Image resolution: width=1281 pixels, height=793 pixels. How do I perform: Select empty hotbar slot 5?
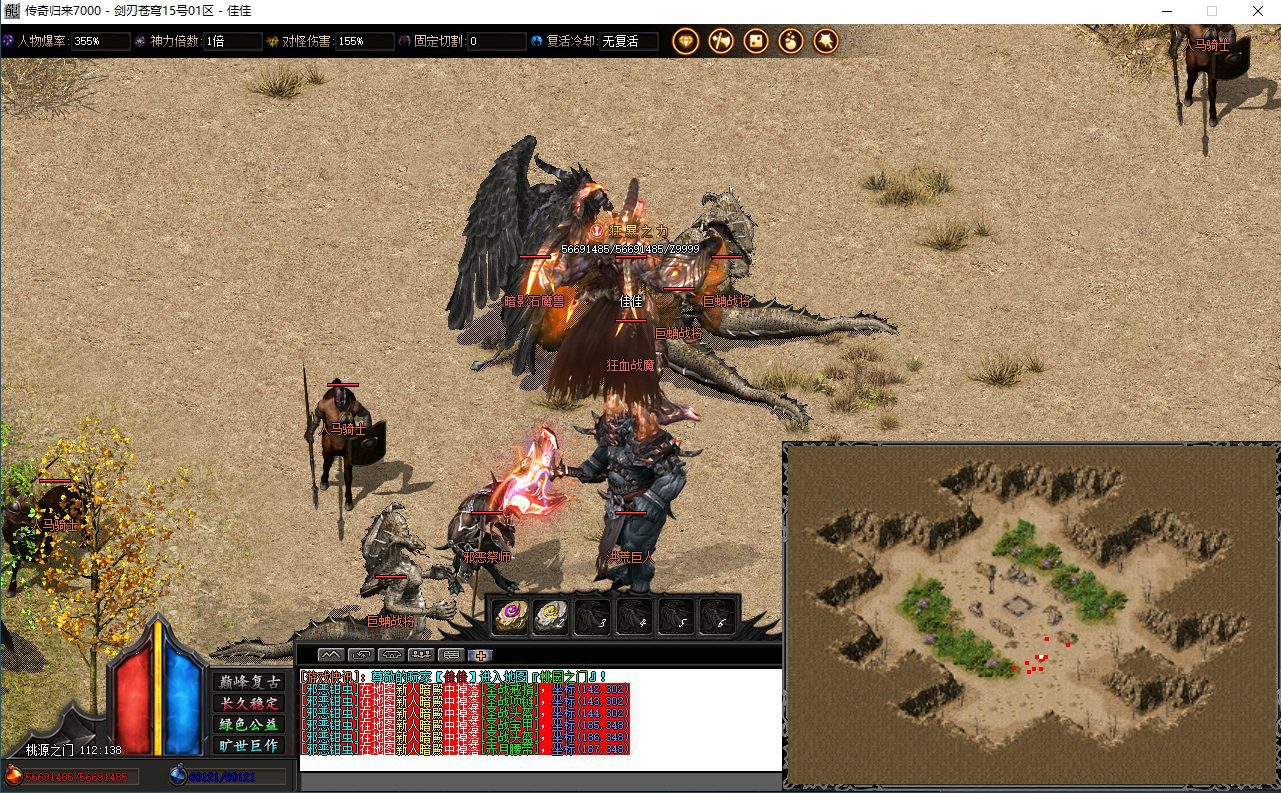coord(676,615)
